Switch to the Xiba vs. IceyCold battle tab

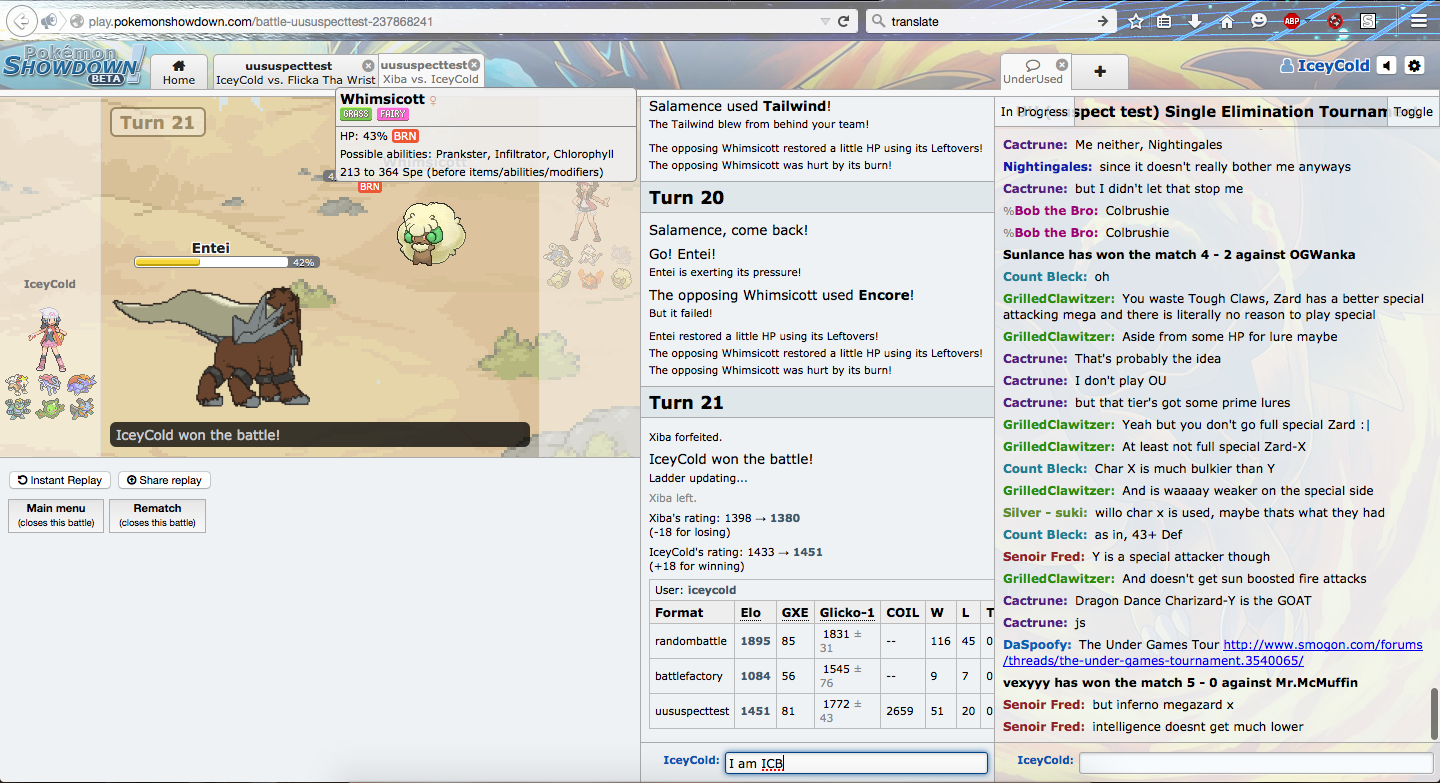pos(430,72)
